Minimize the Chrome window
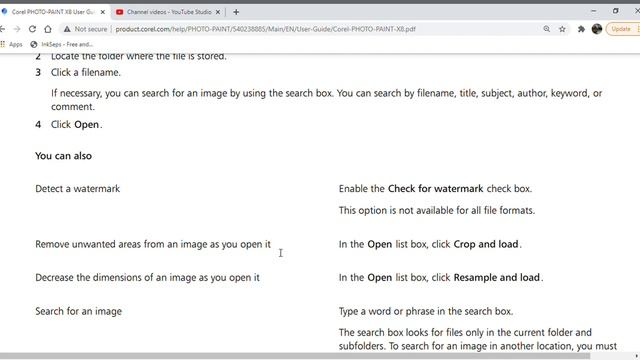 tap(593, 11)
